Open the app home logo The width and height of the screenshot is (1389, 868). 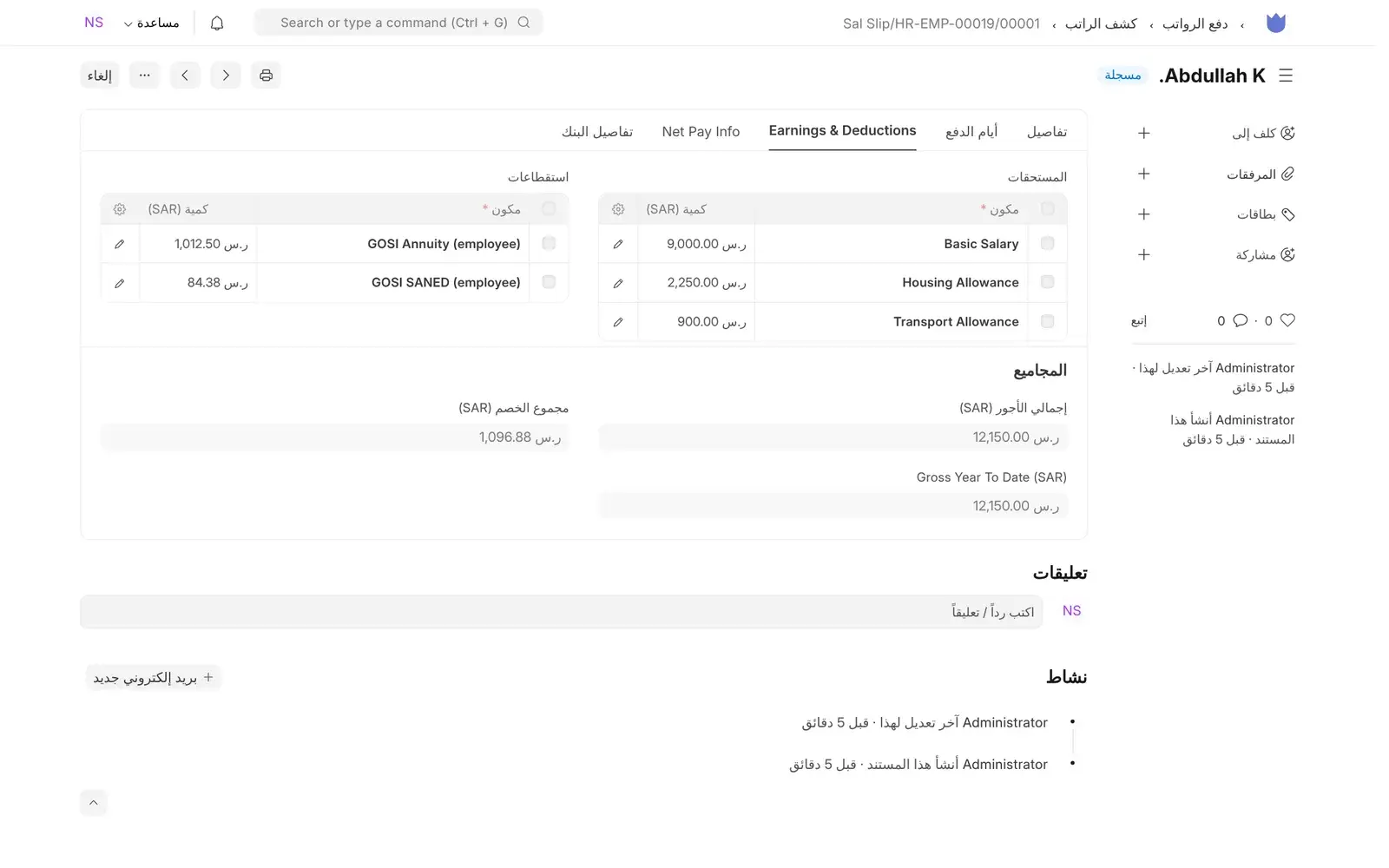[x=1275, y=23]
